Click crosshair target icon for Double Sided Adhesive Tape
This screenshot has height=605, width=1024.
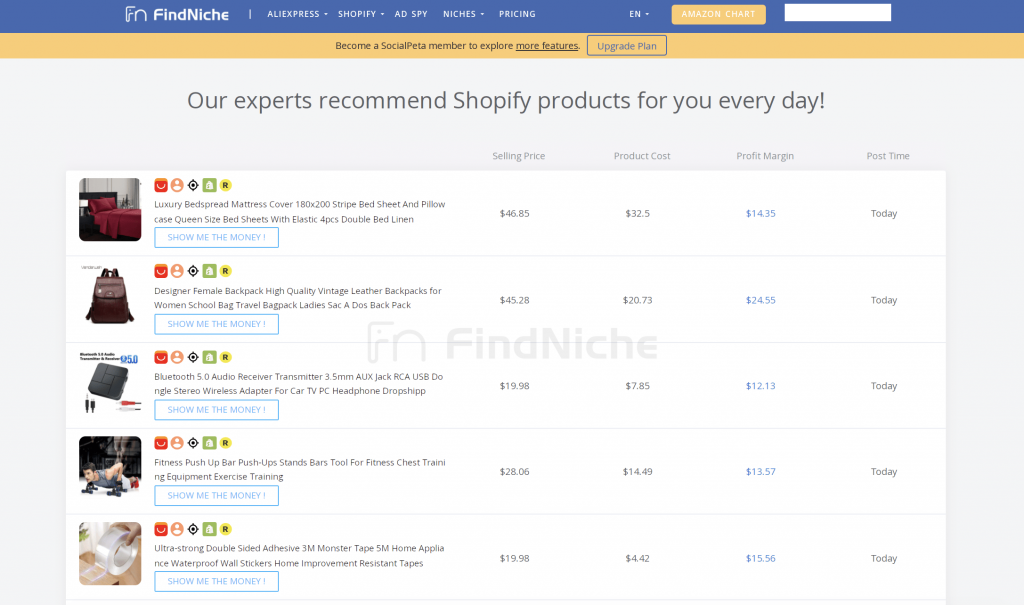pos(193,529)
